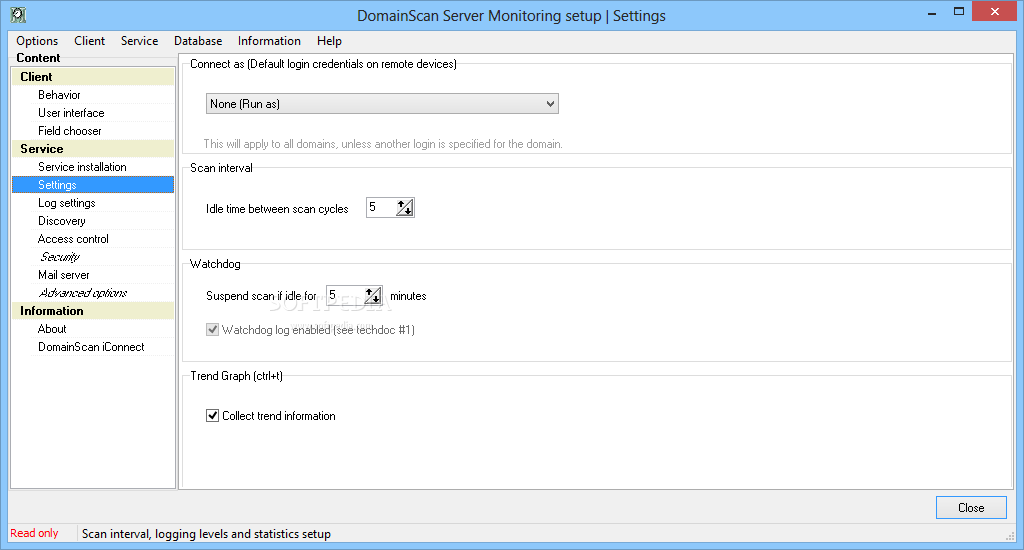
Task: Click the Suspend scan idle minutes spinner arrows
Action: pos(373,296)
